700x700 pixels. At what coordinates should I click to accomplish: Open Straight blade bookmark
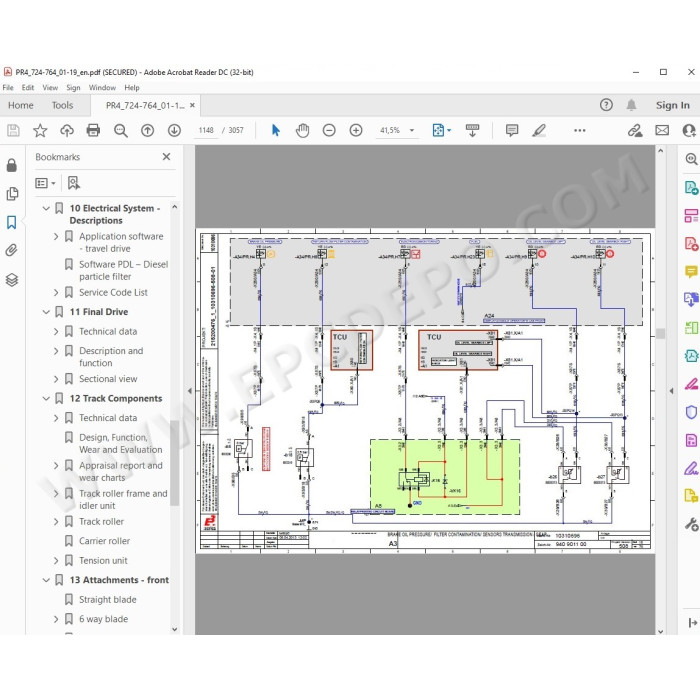coord(108,600)
